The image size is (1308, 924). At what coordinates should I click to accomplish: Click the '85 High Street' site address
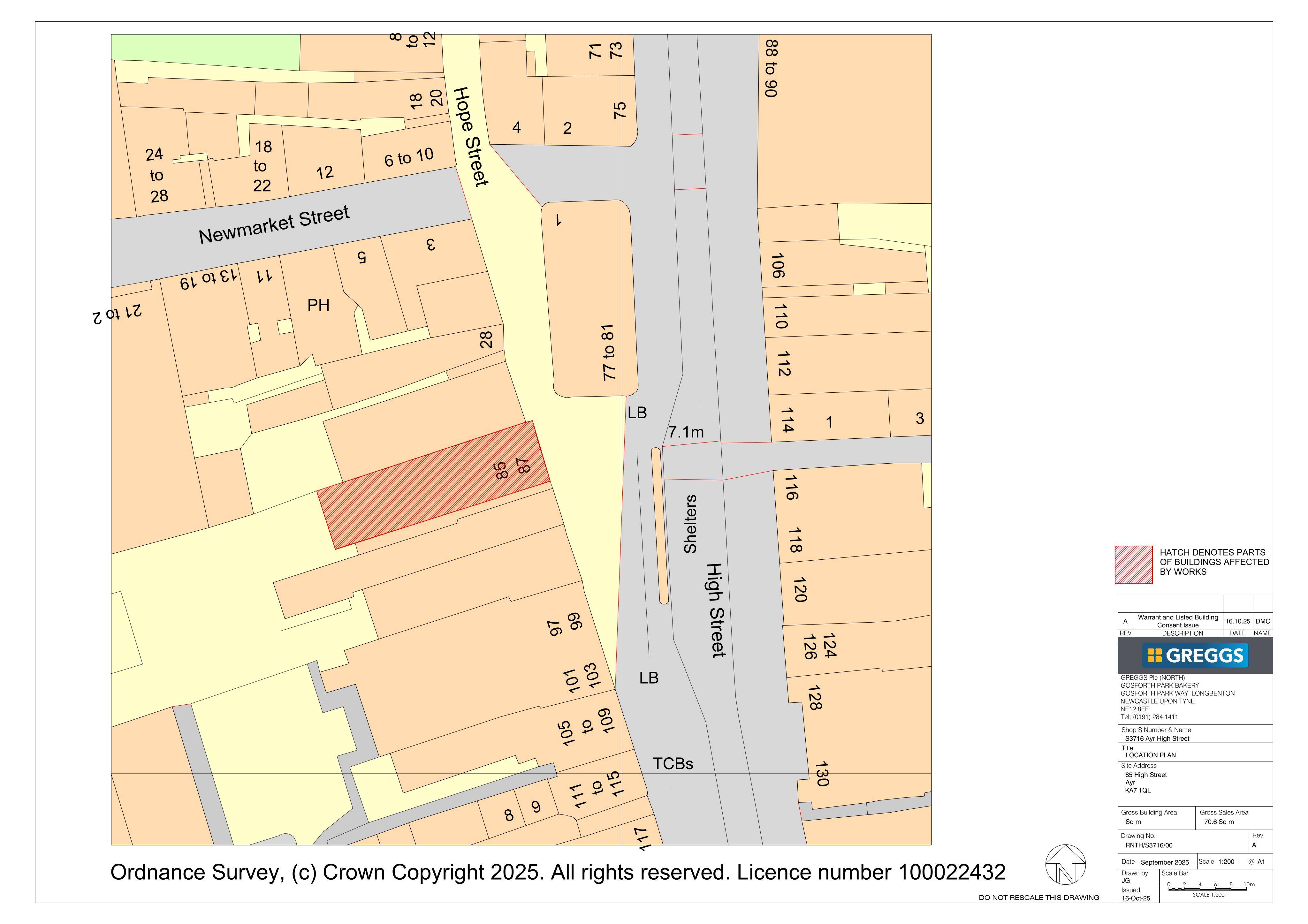coord(1146,775)
